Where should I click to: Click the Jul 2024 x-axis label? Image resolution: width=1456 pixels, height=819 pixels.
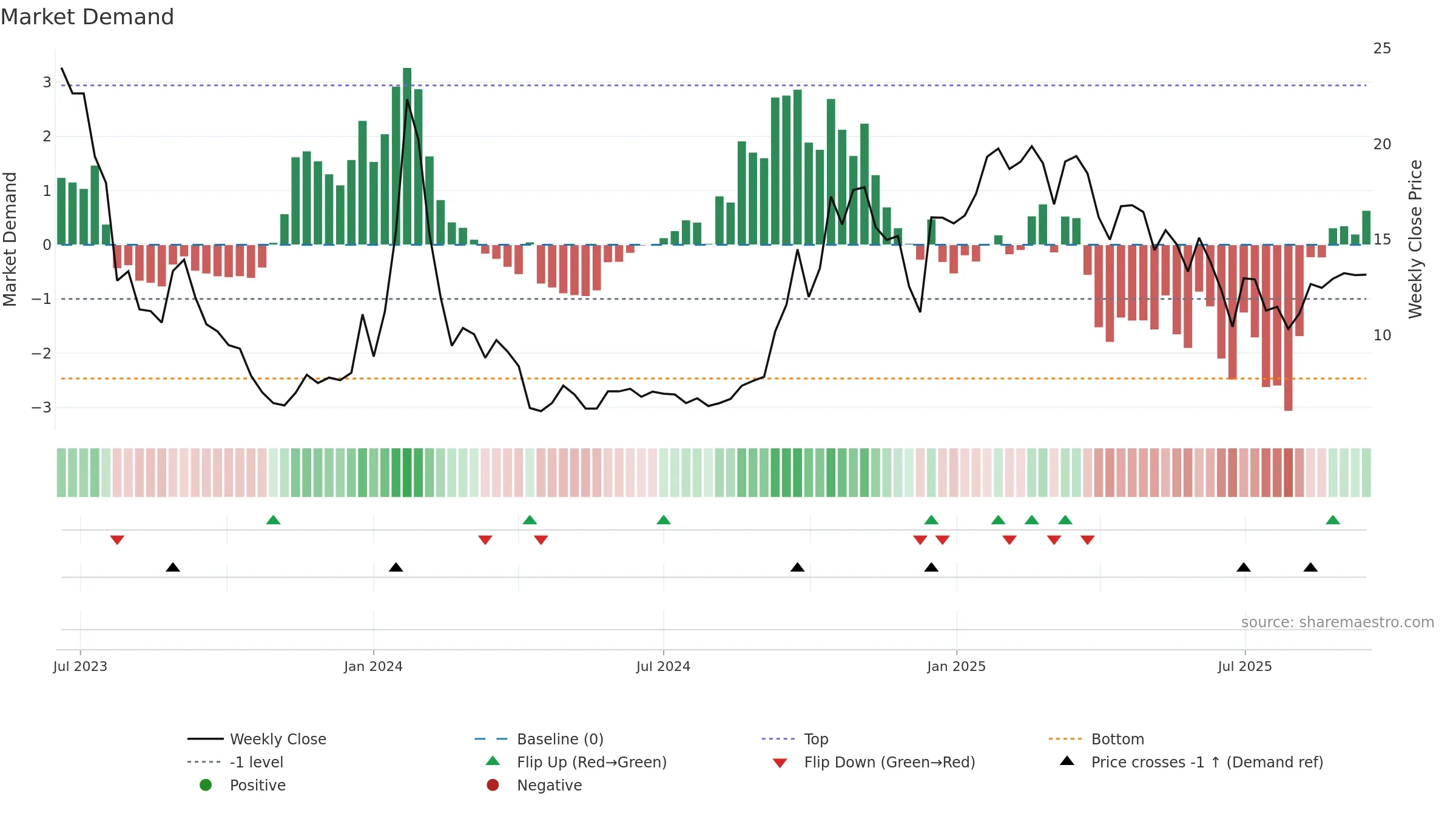663,666
